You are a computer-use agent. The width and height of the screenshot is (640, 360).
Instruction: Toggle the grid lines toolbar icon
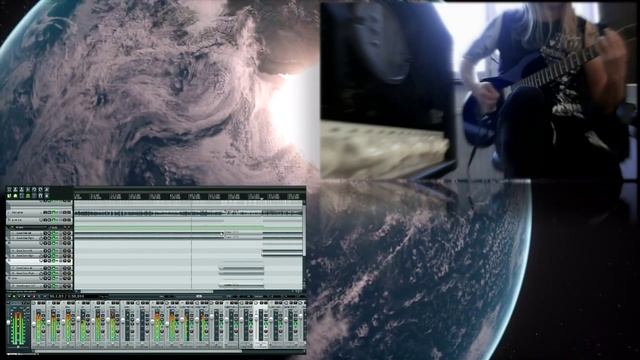pos(34,196)
